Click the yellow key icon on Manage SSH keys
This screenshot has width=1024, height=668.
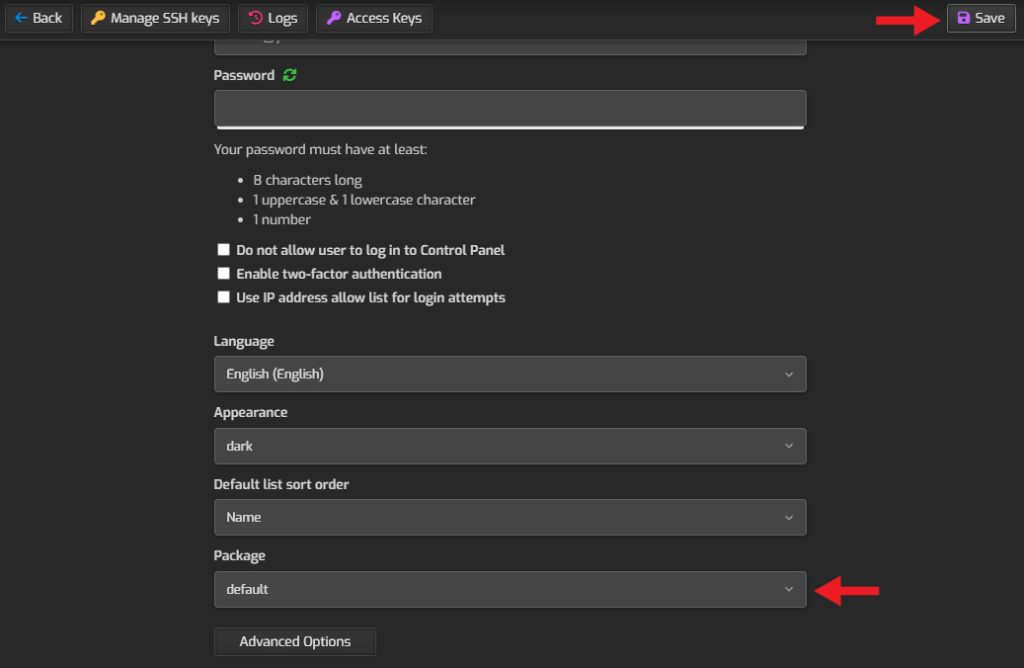[x=97, y=17]
